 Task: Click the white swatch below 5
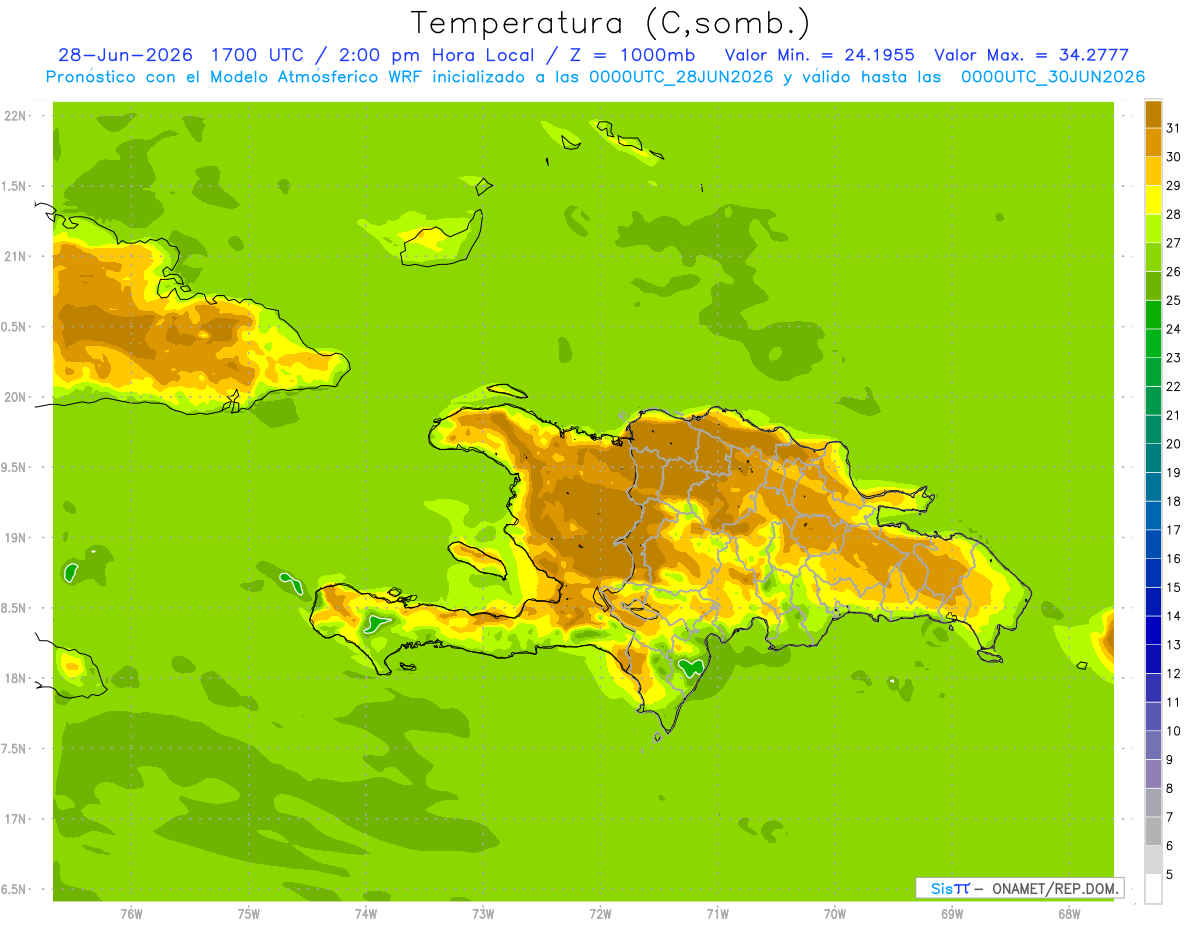tap(1153, 889)
